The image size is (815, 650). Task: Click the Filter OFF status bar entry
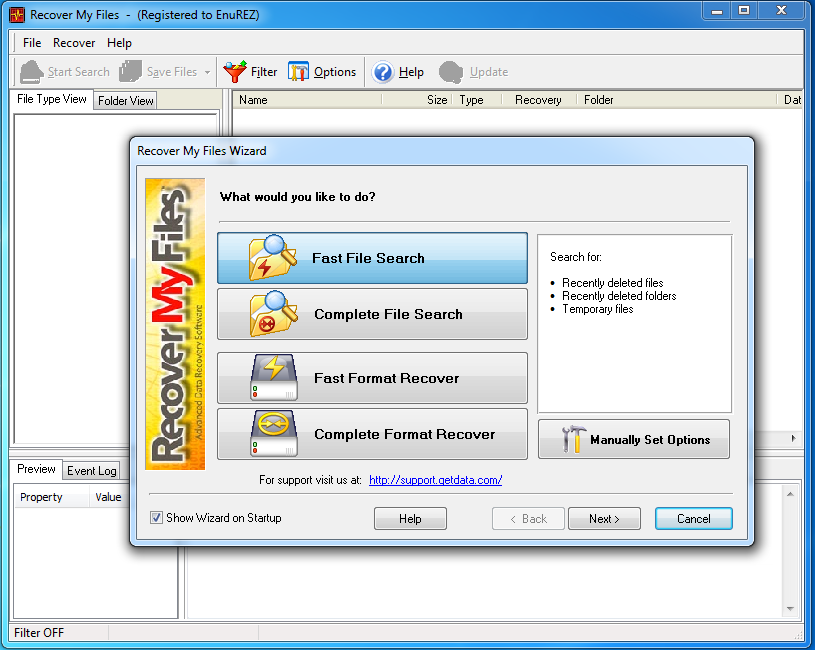39,633
